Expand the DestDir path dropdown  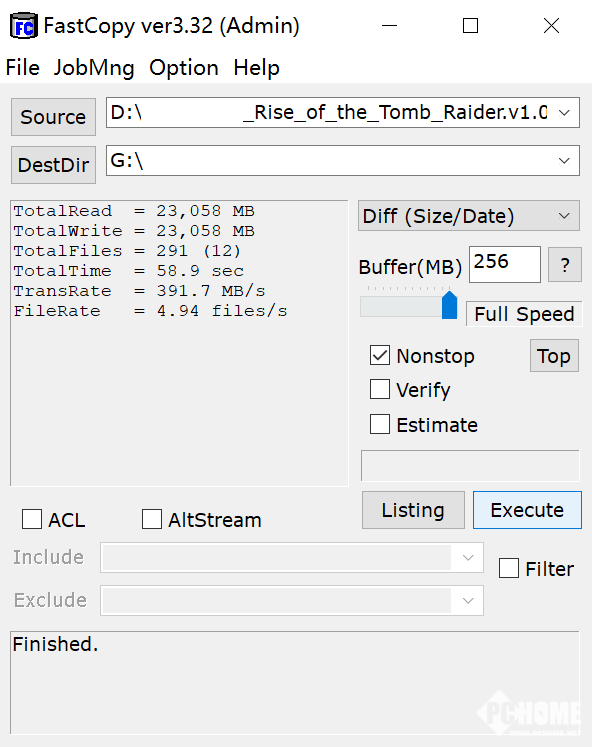[564, 161]
